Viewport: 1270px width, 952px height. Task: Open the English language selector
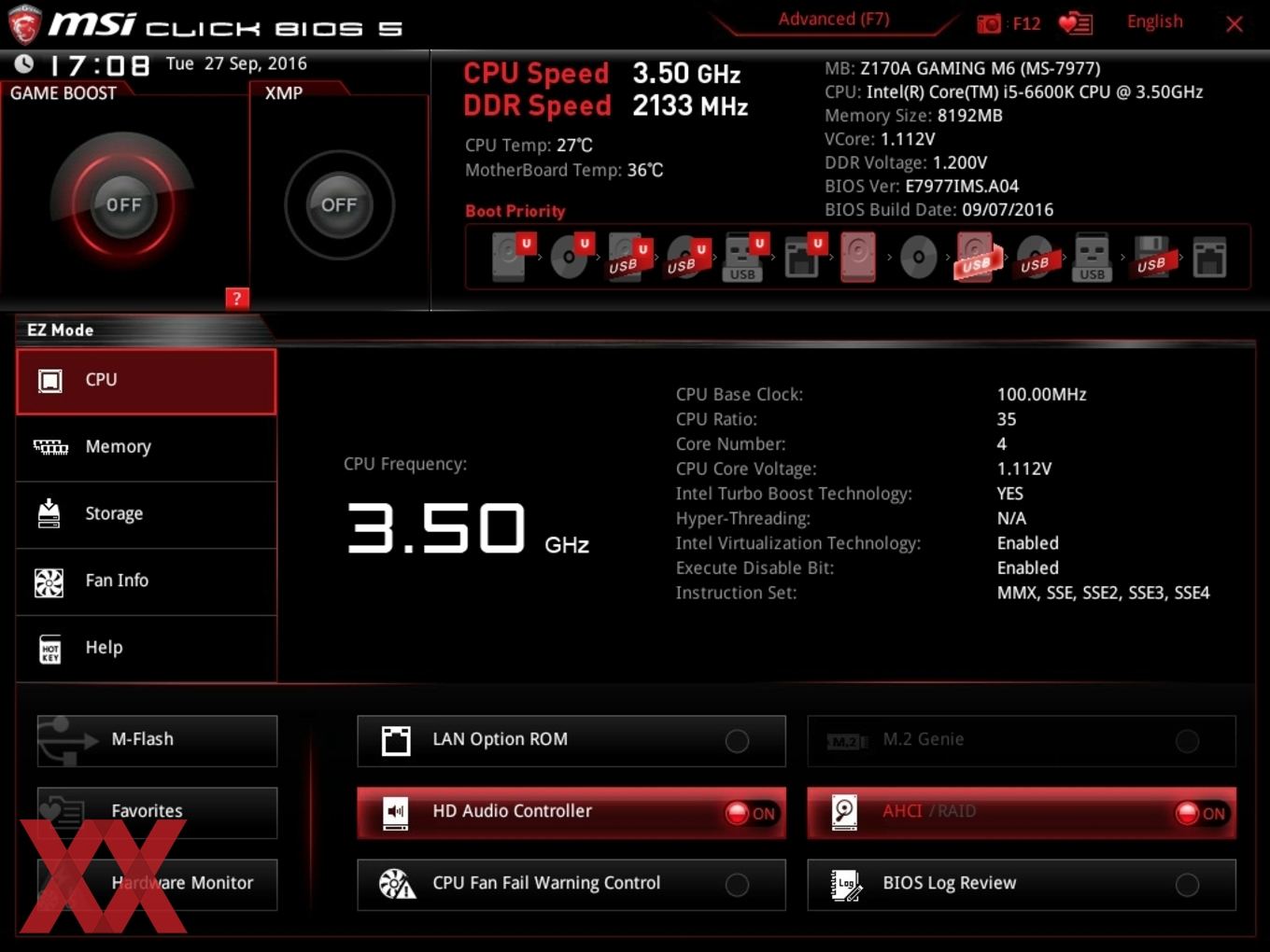click(1154, 21)
